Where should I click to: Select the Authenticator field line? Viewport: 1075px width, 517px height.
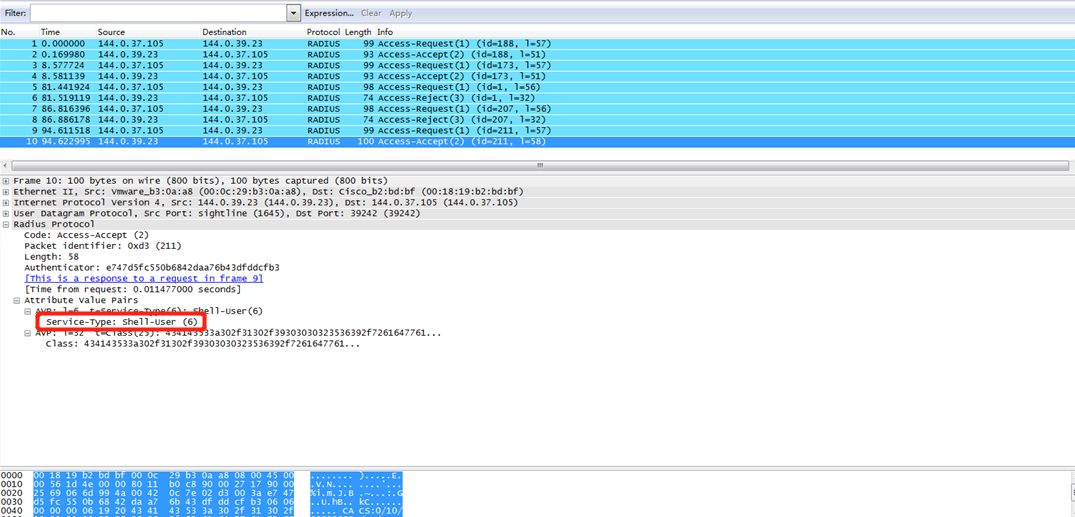(x=152, y=267)
